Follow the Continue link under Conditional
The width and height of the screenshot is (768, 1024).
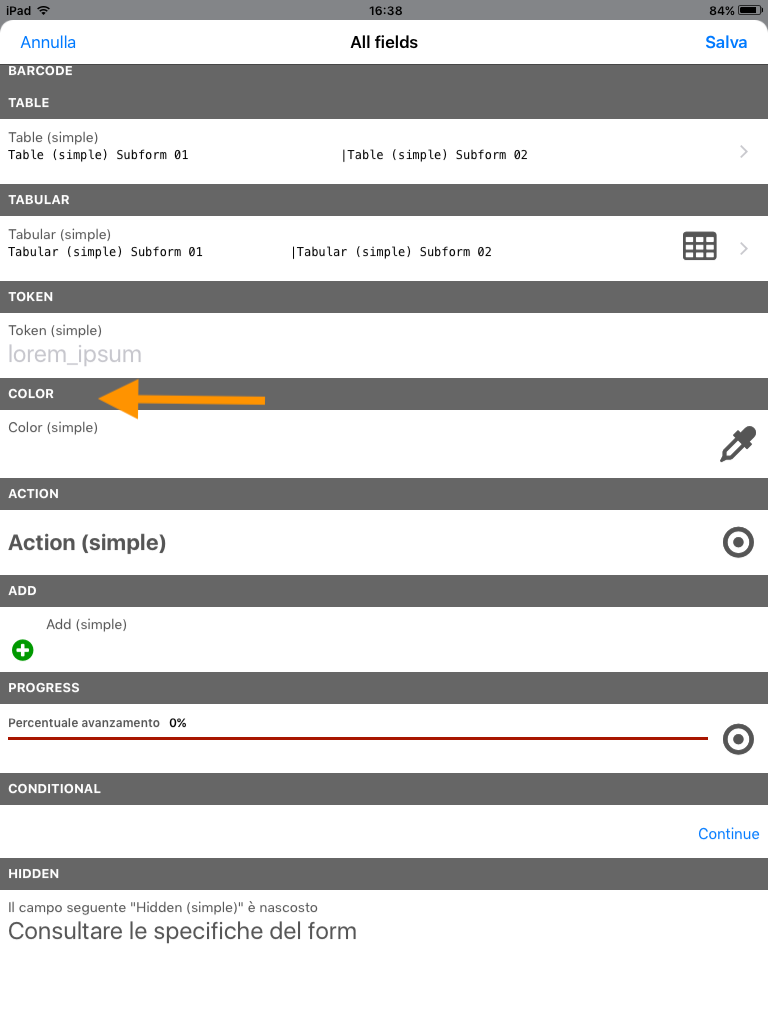point(728,834)
